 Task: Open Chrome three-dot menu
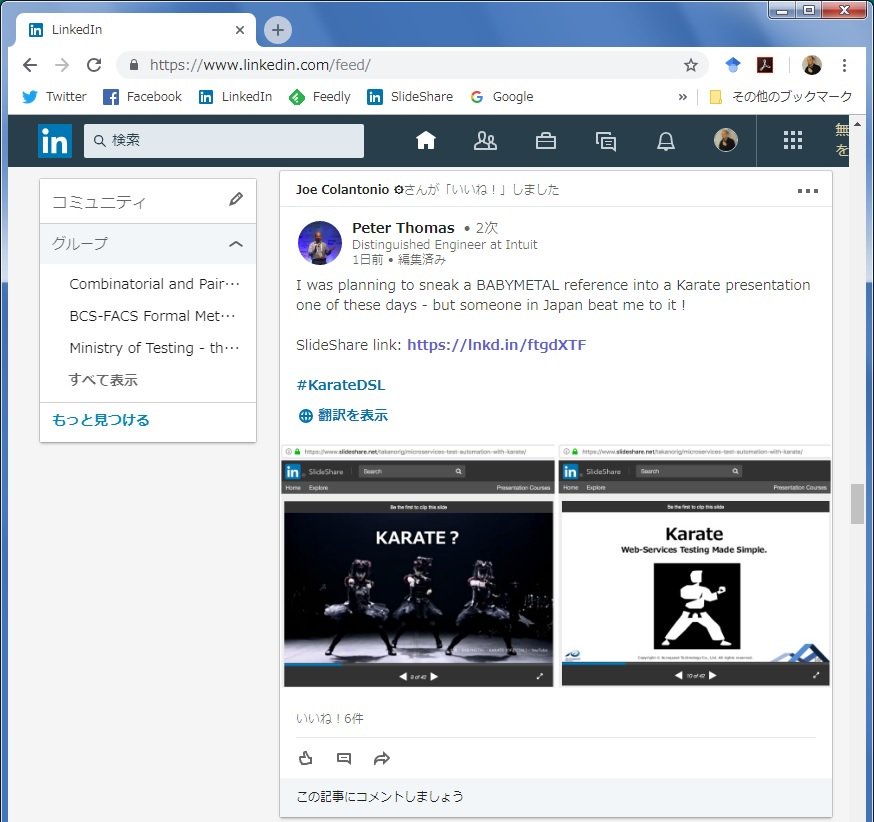pyautogui.click(x=844, y=65)
